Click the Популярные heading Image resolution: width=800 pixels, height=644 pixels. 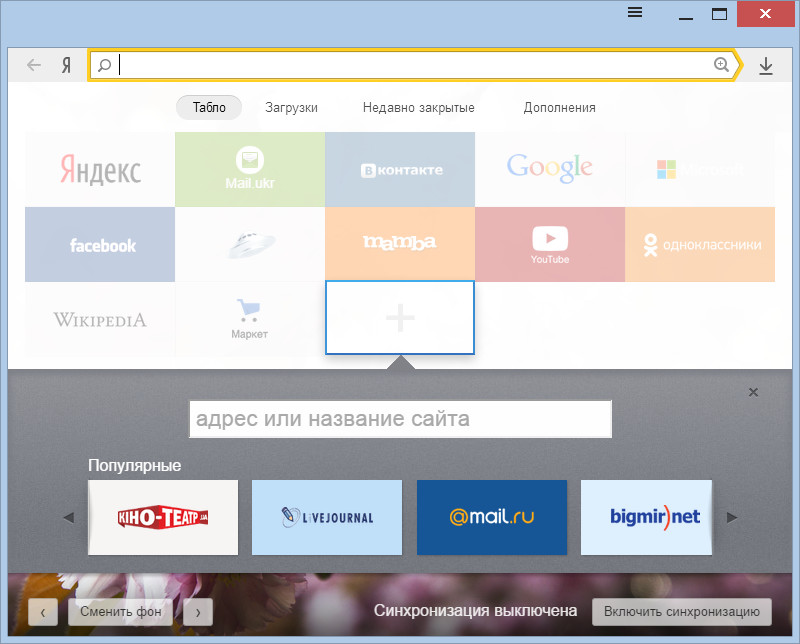(135, 465)
